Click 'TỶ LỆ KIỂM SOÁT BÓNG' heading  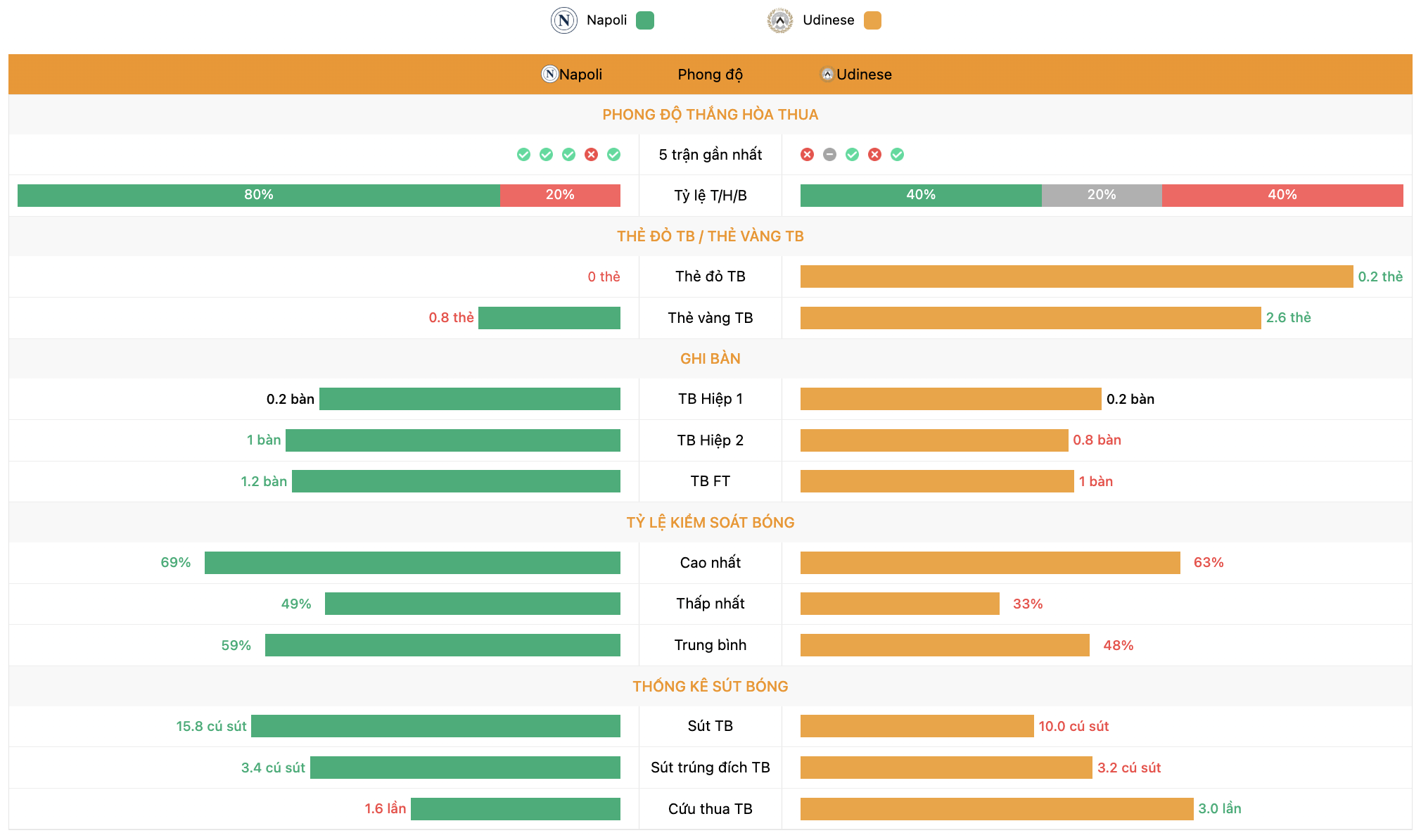[x=710, y=523]
